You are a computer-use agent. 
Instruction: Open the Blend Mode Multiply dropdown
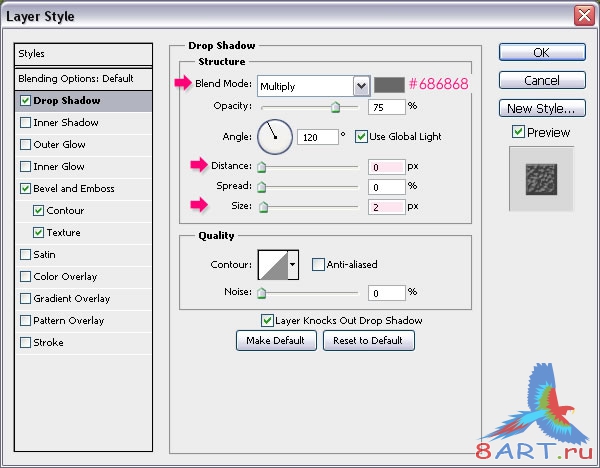(313, 86)
